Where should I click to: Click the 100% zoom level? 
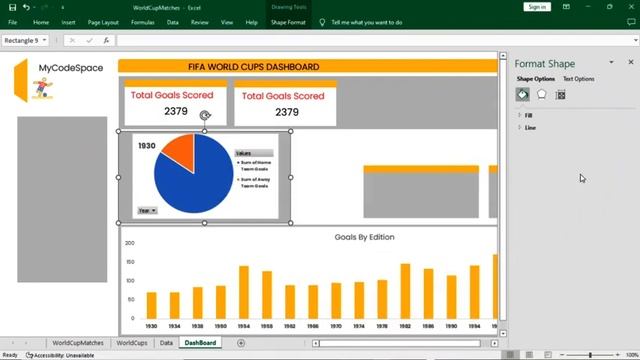point(631,355)
